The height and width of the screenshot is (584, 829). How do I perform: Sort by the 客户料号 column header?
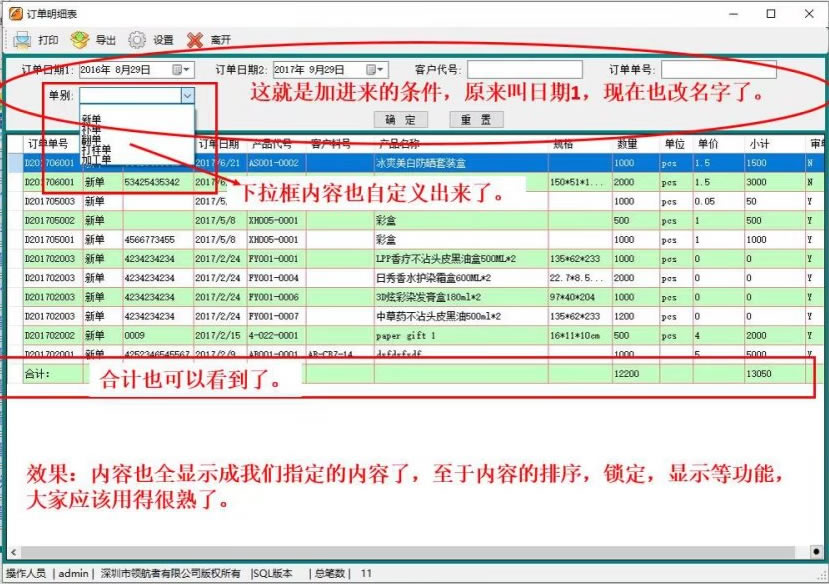[x=331, y=144]
